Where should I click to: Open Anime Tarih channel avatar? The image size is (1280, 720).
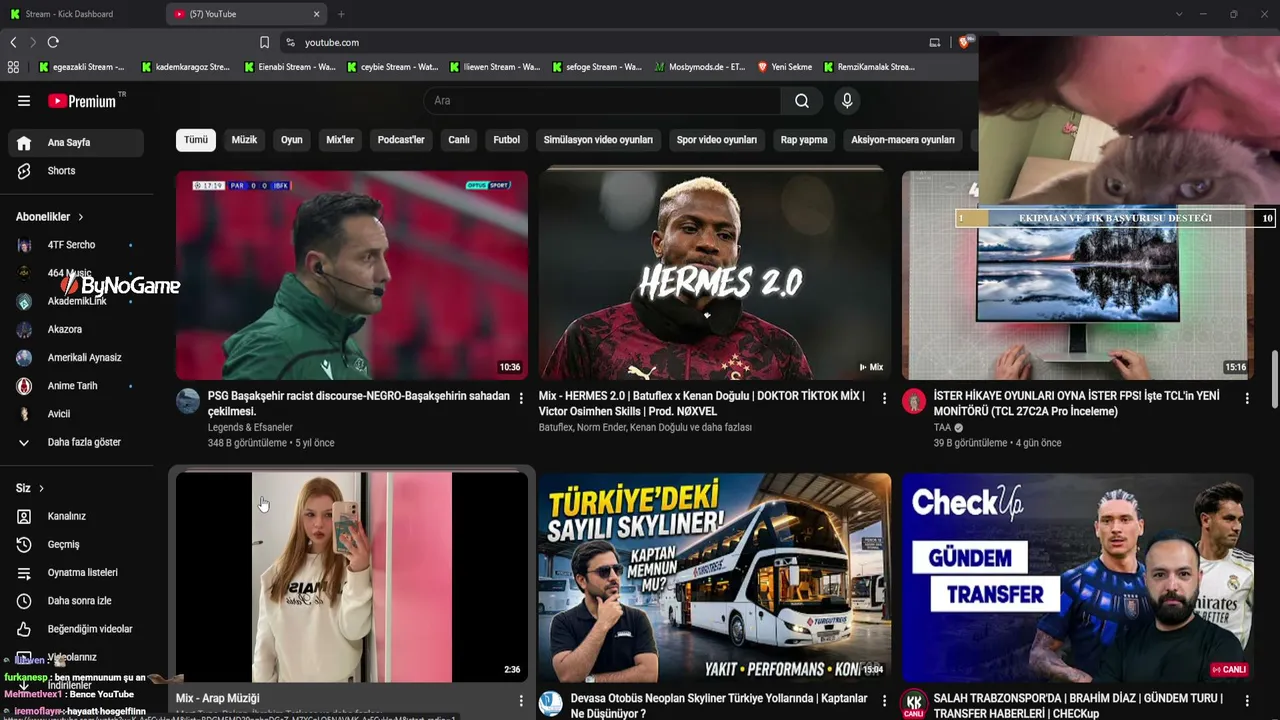click(x=24, y=386)
